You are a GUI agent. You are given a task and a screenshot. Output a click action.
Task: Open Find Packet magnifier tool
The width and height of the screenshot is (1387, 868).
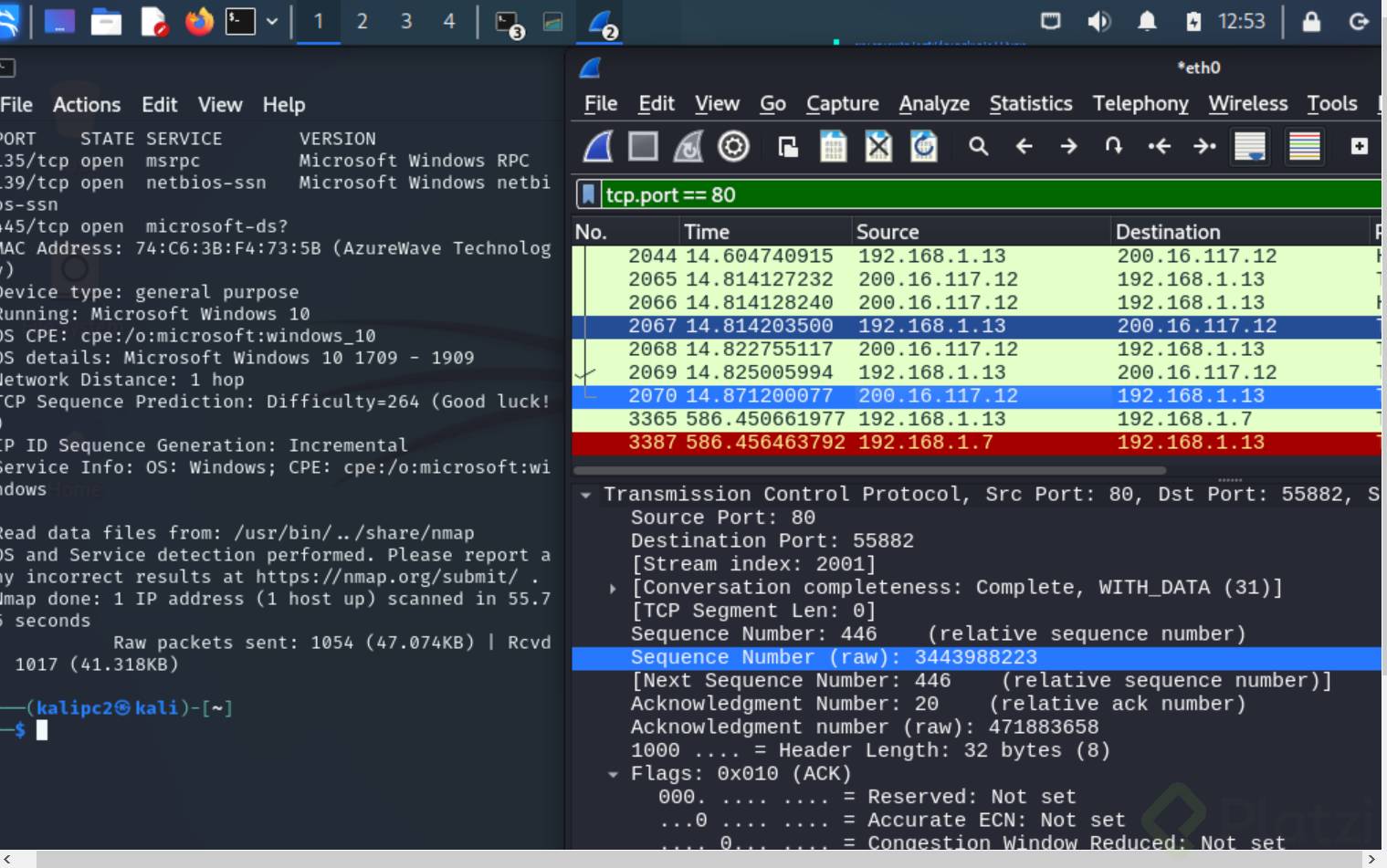pyautogui.click(x=978, y=146)
